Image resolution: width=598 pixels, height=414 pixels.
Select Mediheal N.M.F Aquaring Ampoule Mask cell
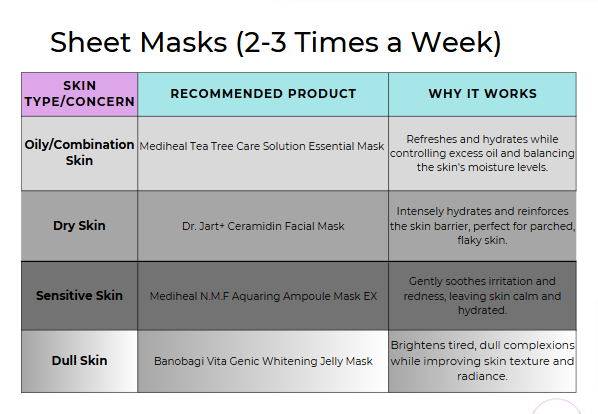263,296
